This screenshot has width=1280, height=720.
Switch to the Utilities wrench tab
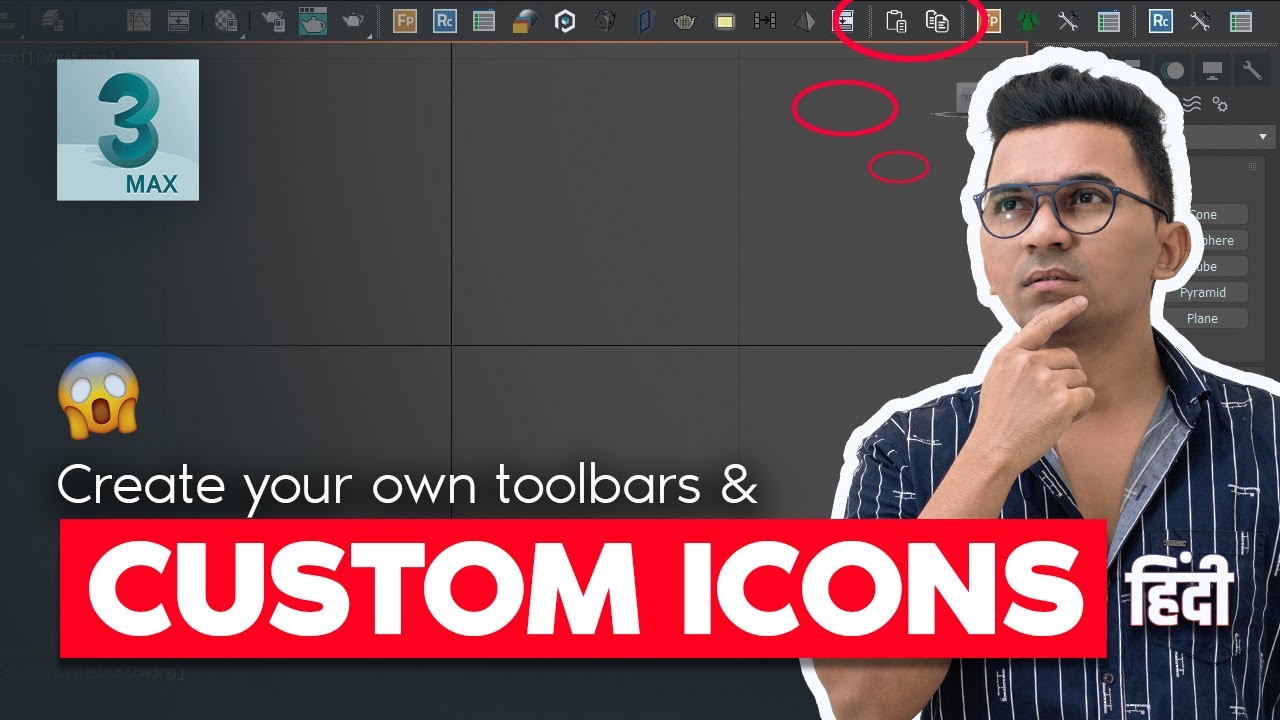[x=1252, y=70]
